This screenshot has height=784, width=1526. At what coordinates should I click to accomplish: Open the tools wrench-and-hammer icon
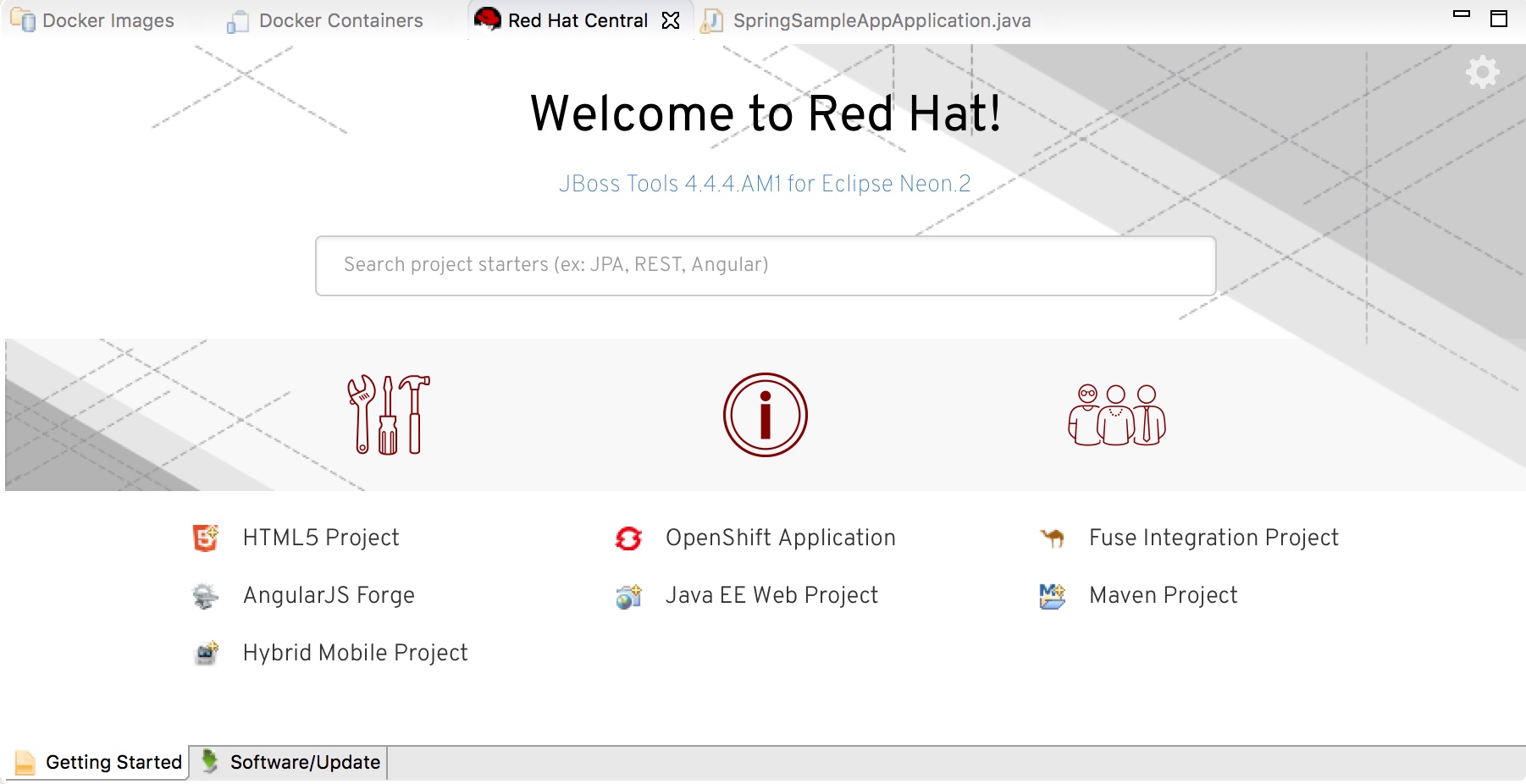click(x=389, y=415)
